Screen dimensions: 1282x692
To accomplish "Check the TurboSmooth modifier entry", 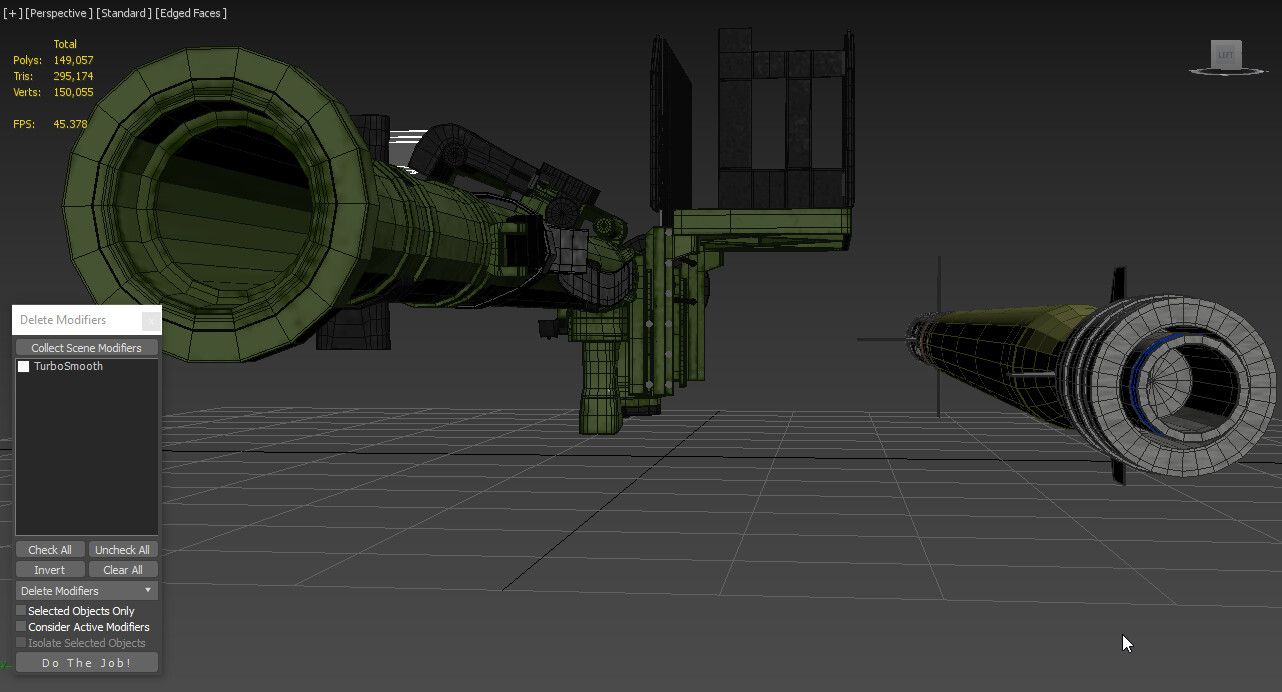I will coord(24,366).
